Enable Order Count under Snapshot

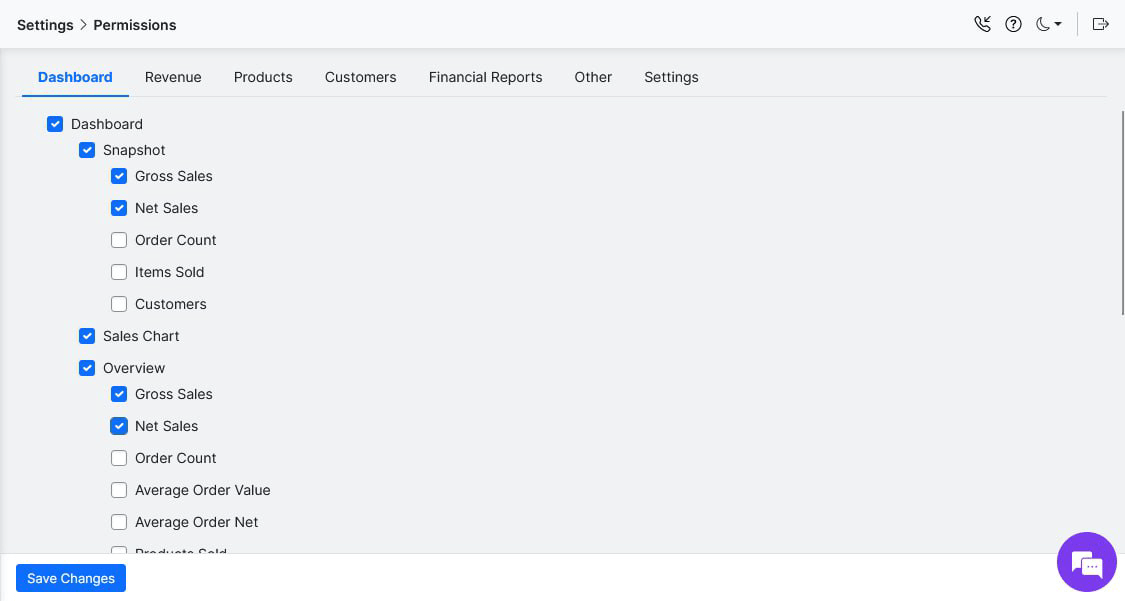(119, 240)
